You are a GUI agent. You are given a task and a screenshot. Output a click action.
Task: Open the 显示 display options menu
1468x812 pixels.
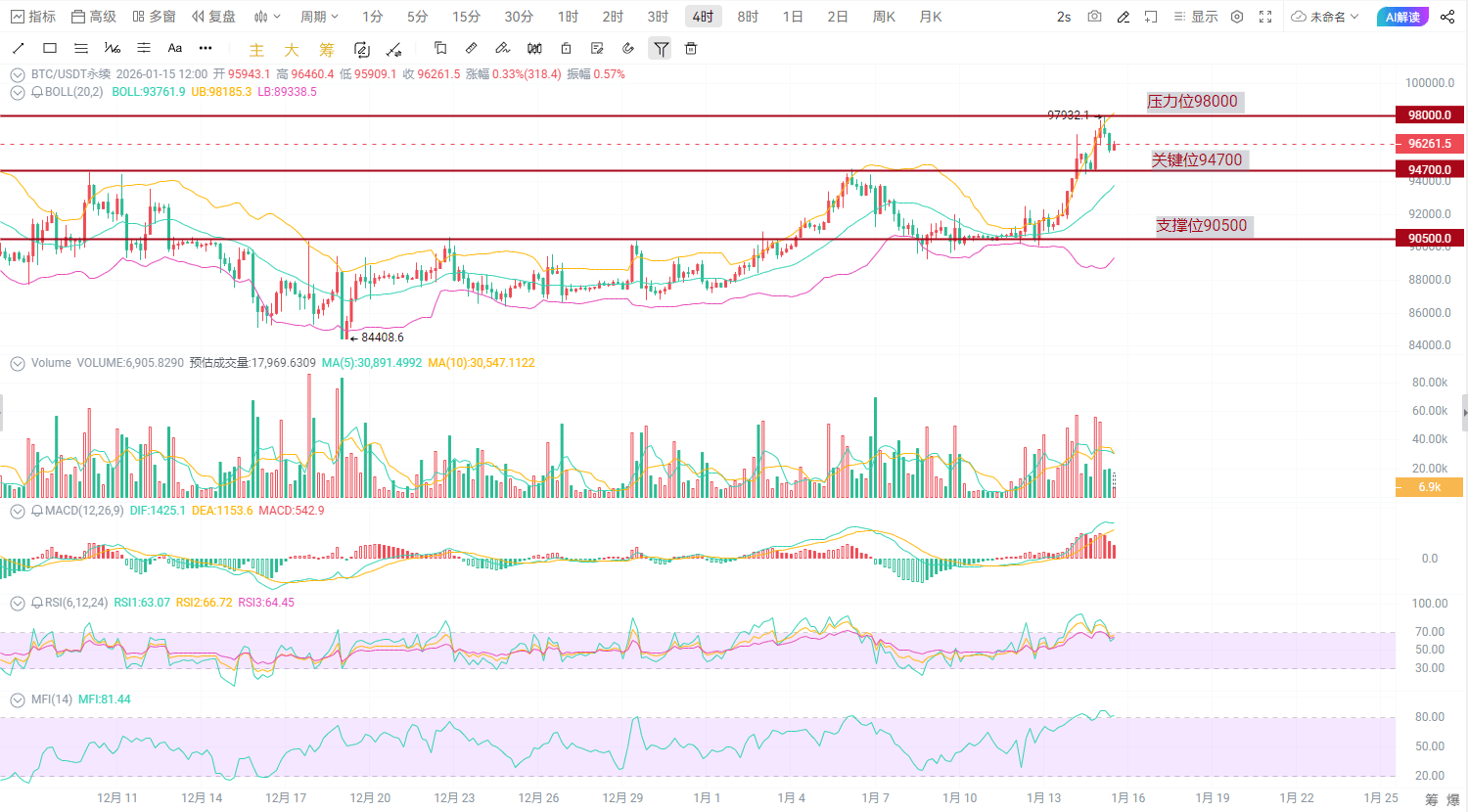pyautogui.click(x=1196, y=17)
